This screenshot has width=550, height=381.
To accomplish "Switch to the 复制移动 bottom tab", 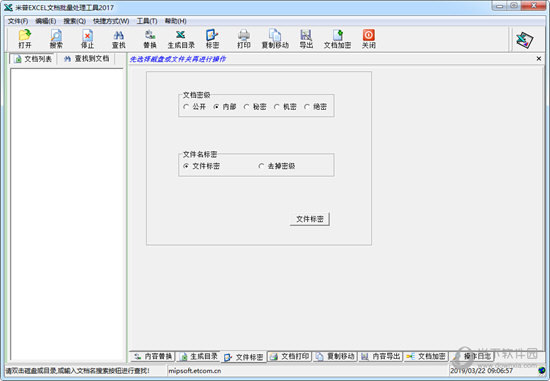I will pyautogui.click(x=335, y=356).
